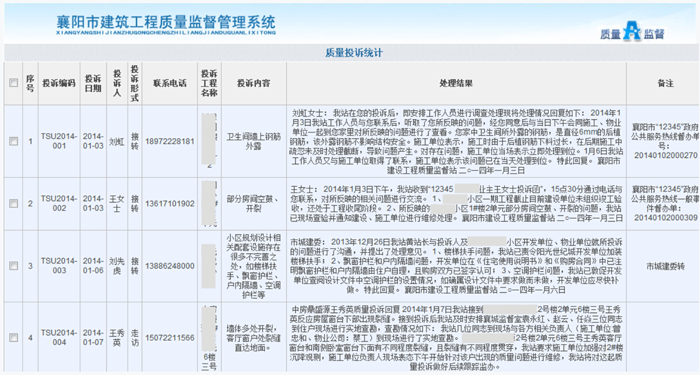Select the checkbox for row 3 刘先虎
The image size is (700, 375).
point(13,266)
